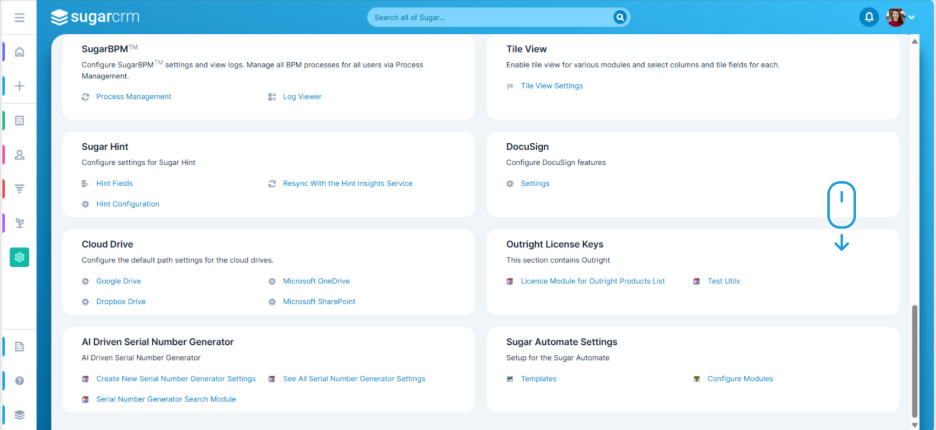Open Contacts person icon in sidebar
936x430 pixels.
coord(19,155)
